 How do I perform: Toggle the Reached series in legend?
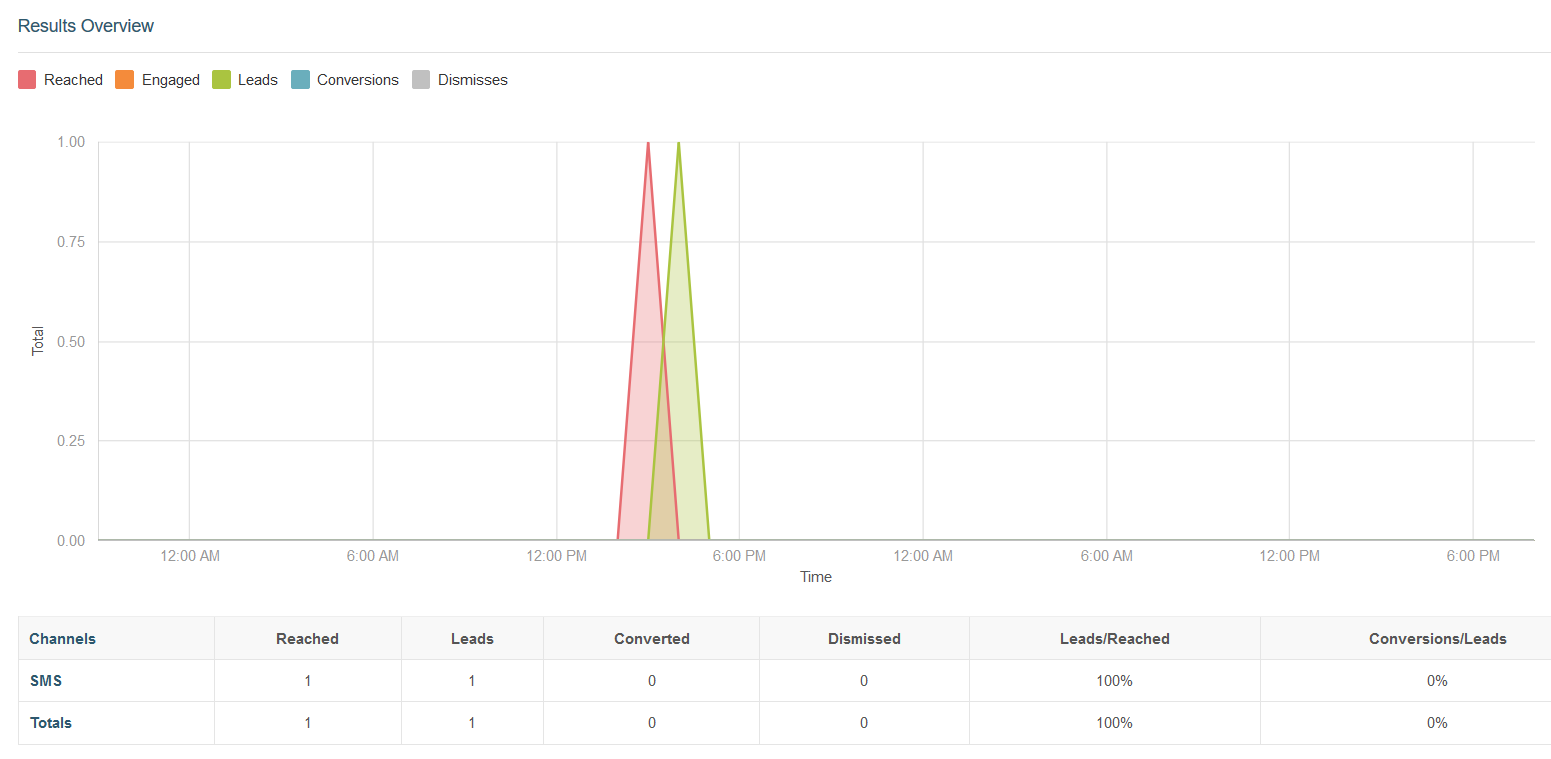click(61, 80)
